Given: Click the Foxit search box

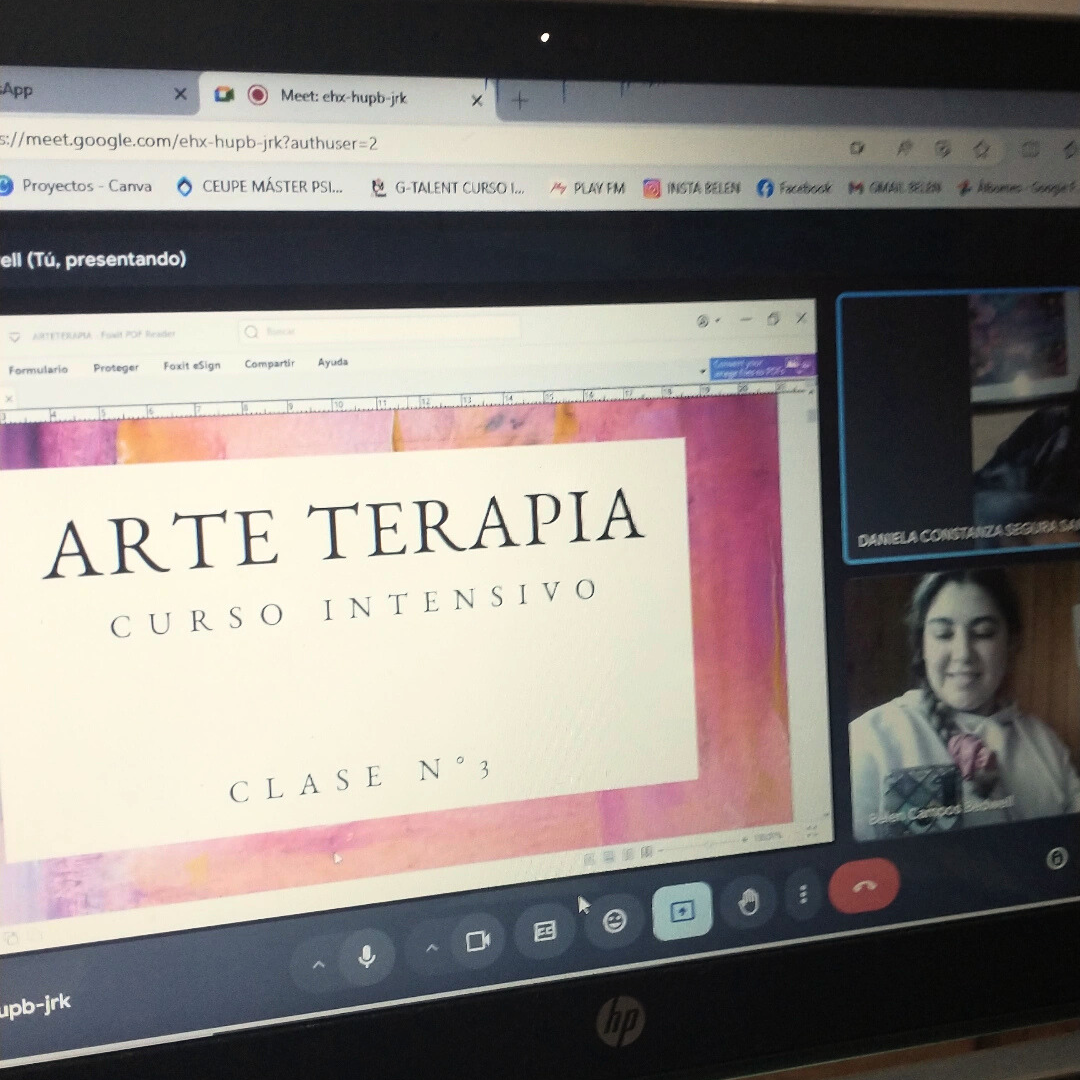Looking at the screenshot, I should coord(380,330).
